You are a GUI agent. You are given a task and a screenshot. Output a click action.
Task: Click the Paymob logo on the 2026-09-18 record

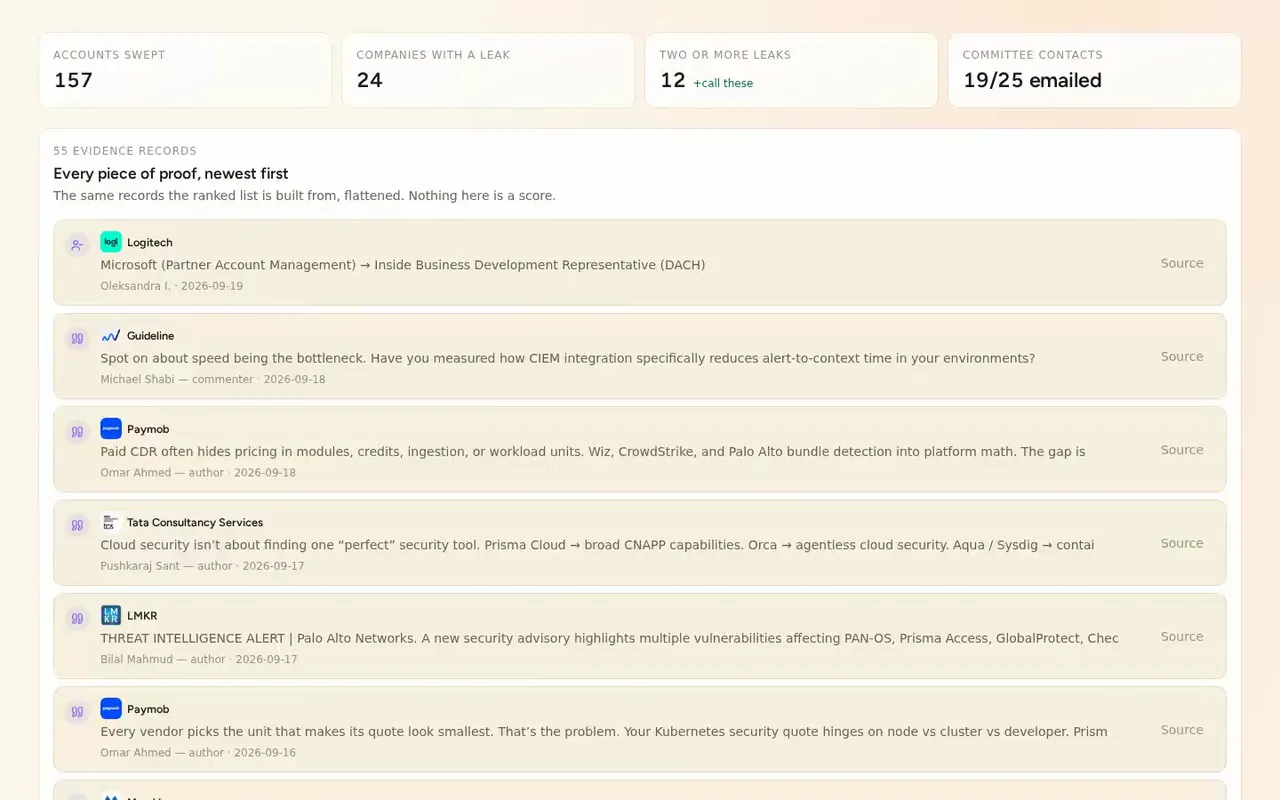[111, 429]
